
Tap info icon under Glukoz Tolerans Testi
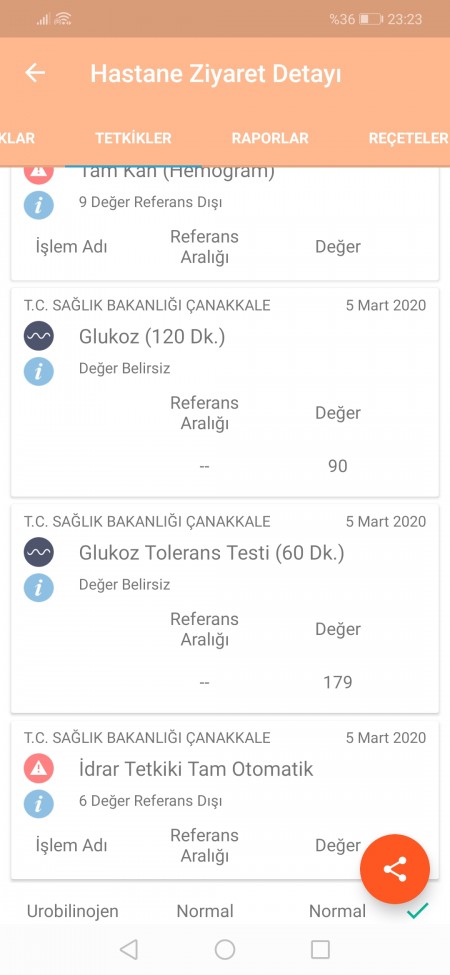(39, 588)
